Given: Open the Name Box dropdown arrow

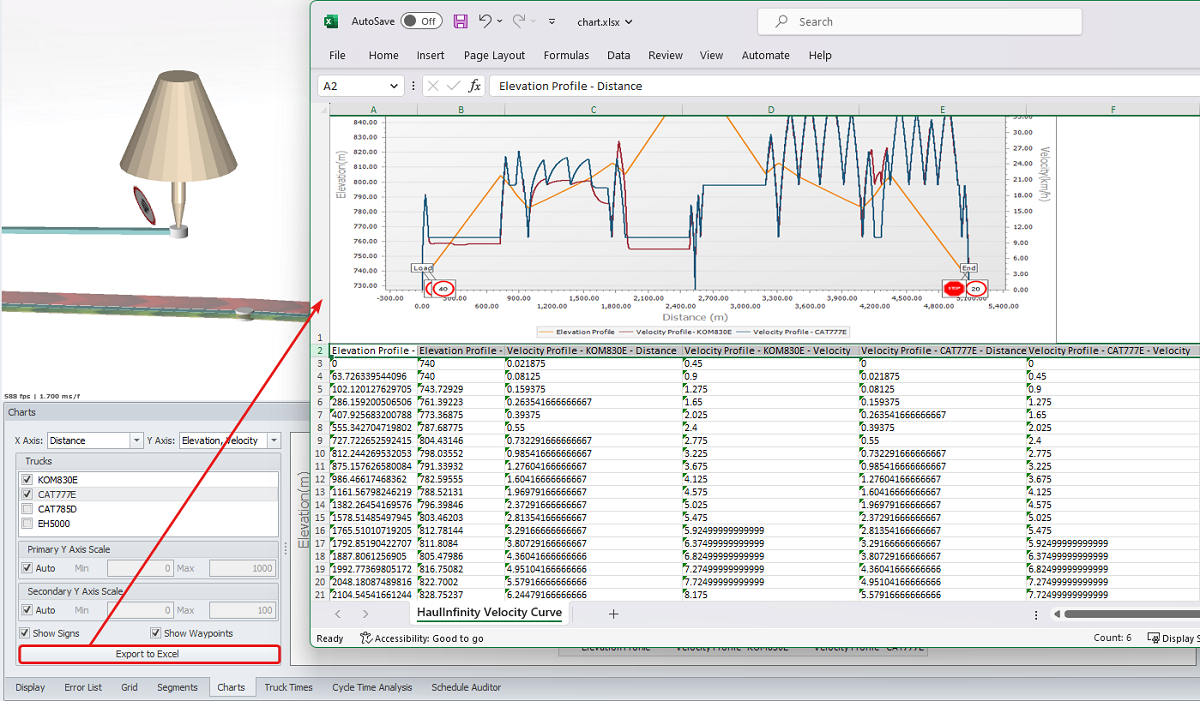Looking at the screenshot, I should point(393,86).
